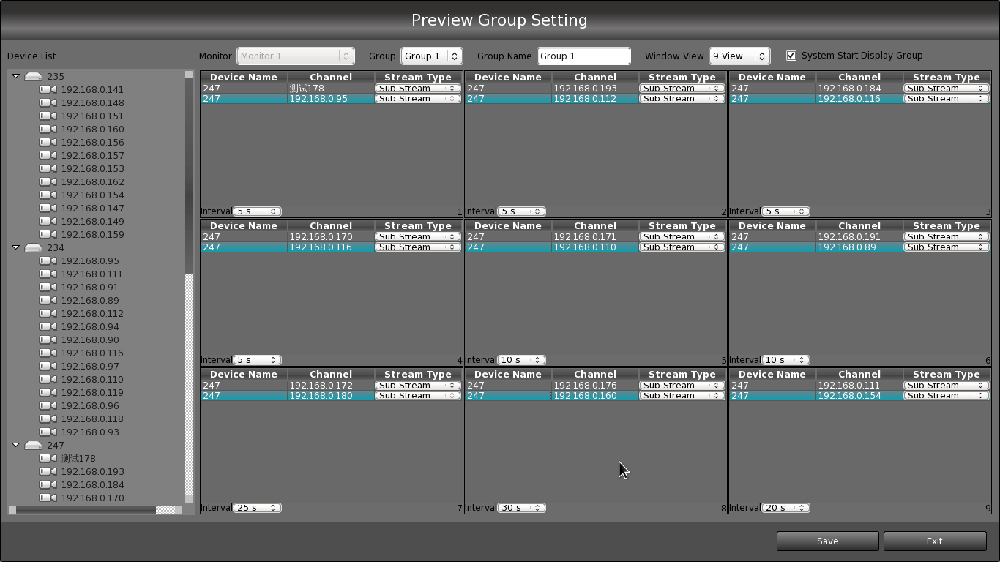Click the Save button
The image size is (1000, 562).
tap(827, 541)
